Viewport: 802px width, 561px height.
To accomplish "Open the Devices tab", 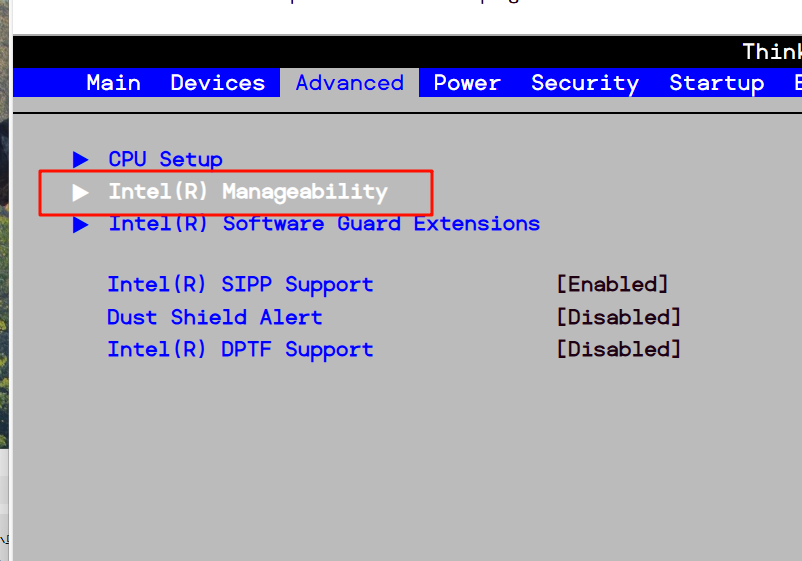I will (x=217, y=83).
